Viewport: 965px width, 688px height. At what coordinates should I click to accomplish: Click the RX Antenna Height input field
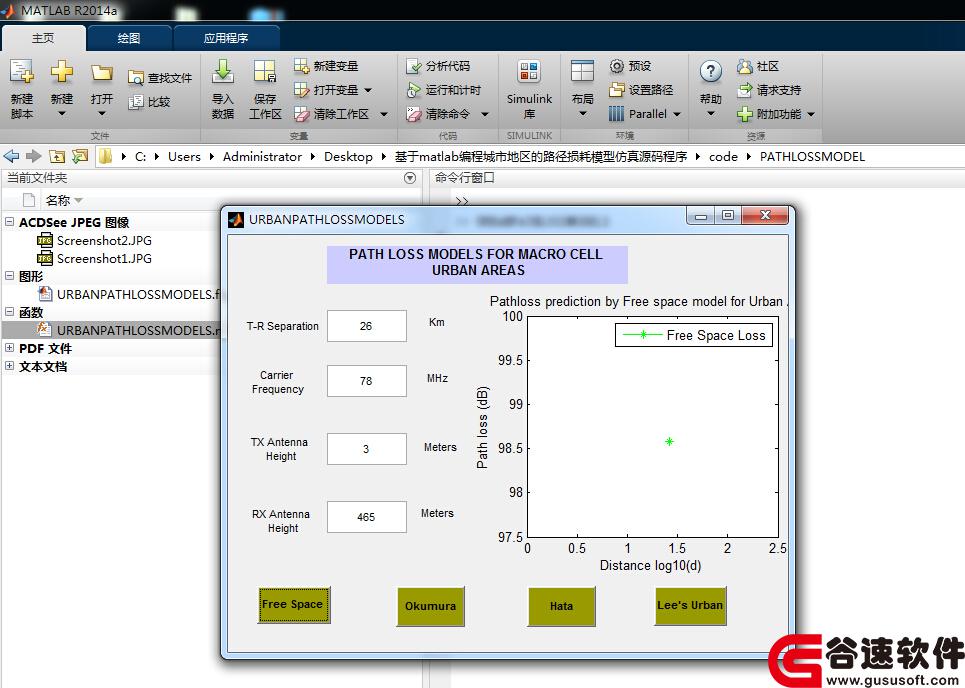click(x=367, y=517)
